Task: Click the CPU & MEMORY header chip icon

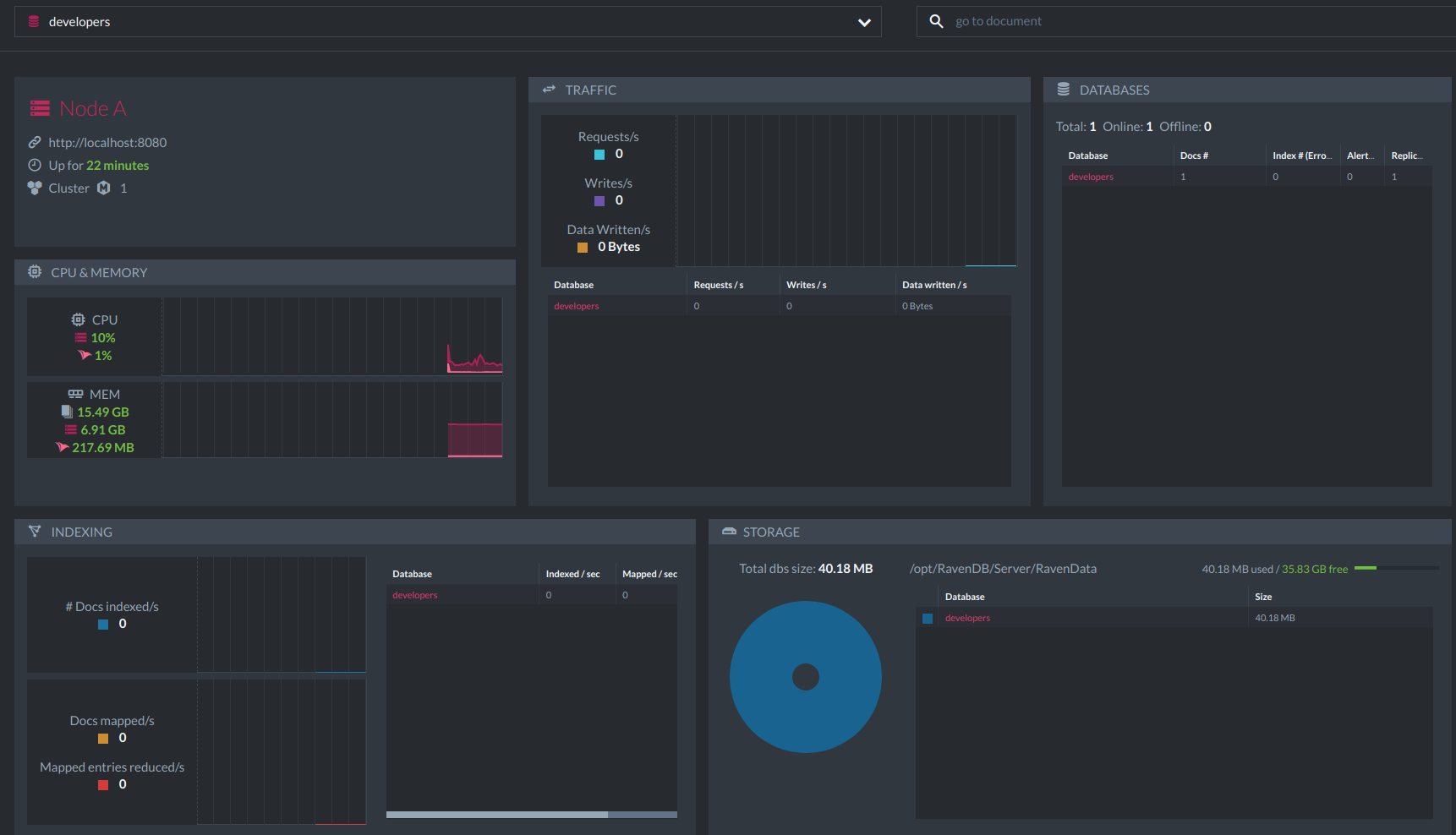Action: (35, 272)
